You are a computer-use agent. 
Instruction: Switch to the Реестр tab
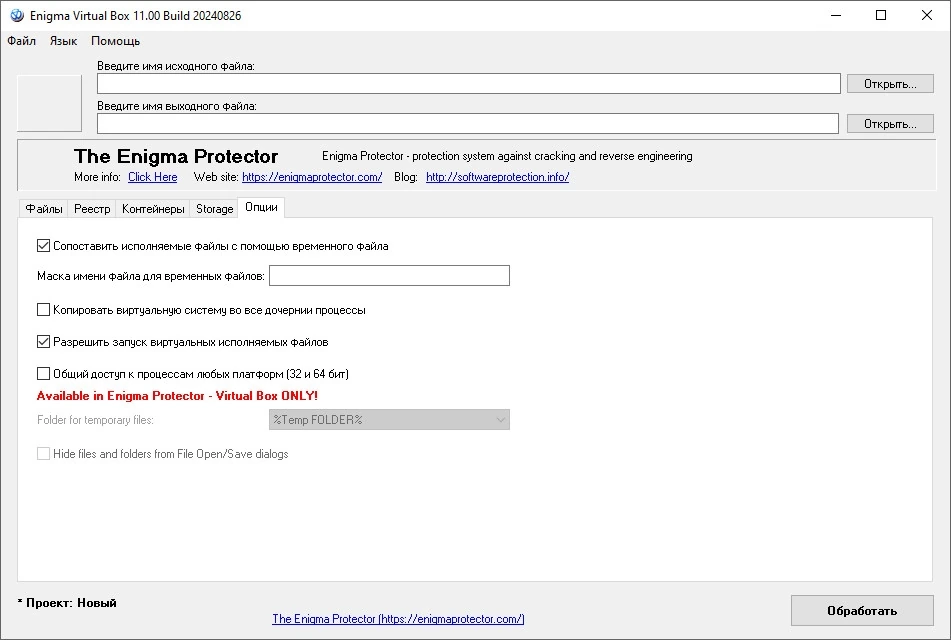92,209
